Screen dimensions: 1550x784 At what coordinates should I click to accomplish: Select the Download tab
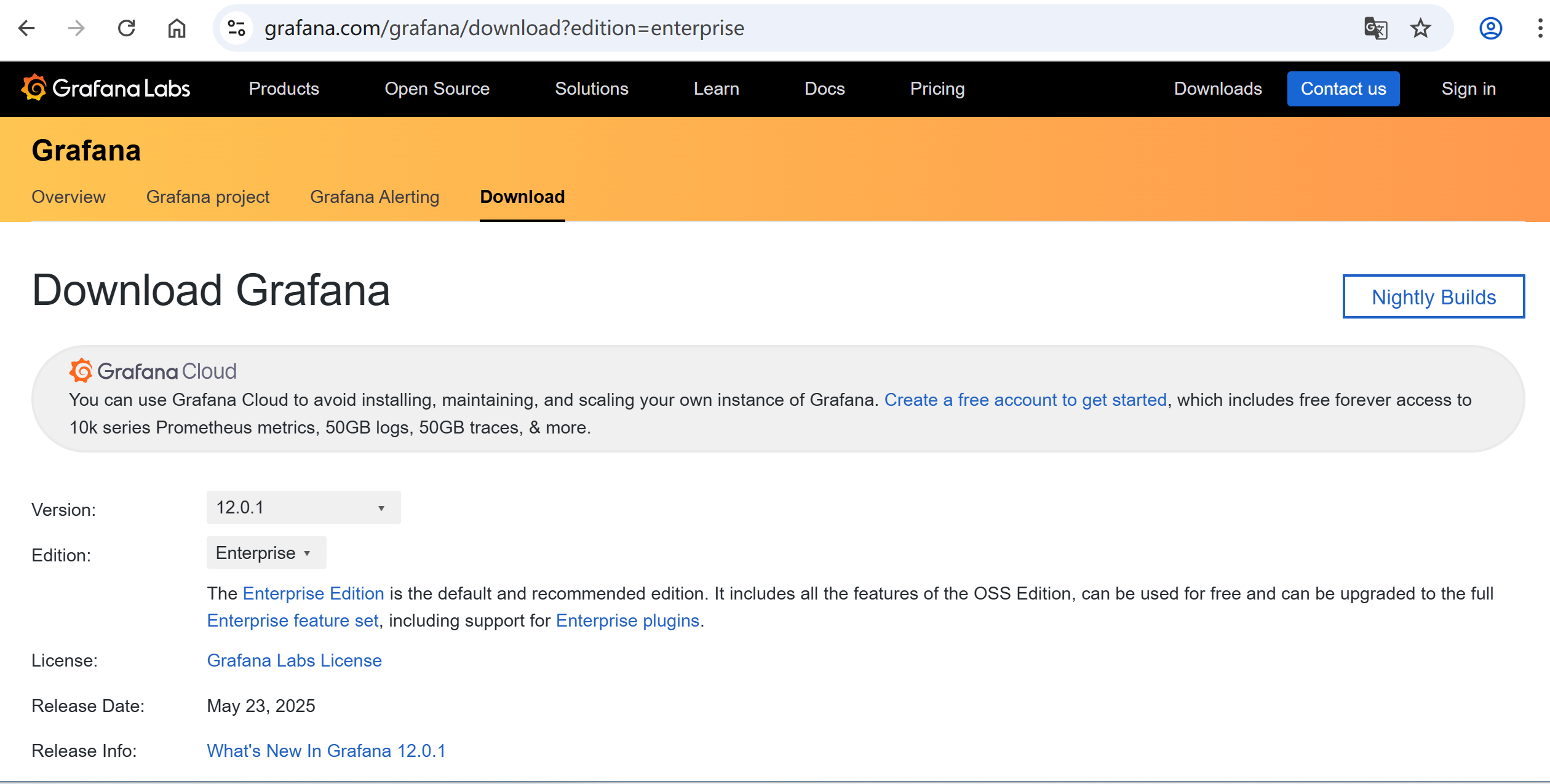522,197
